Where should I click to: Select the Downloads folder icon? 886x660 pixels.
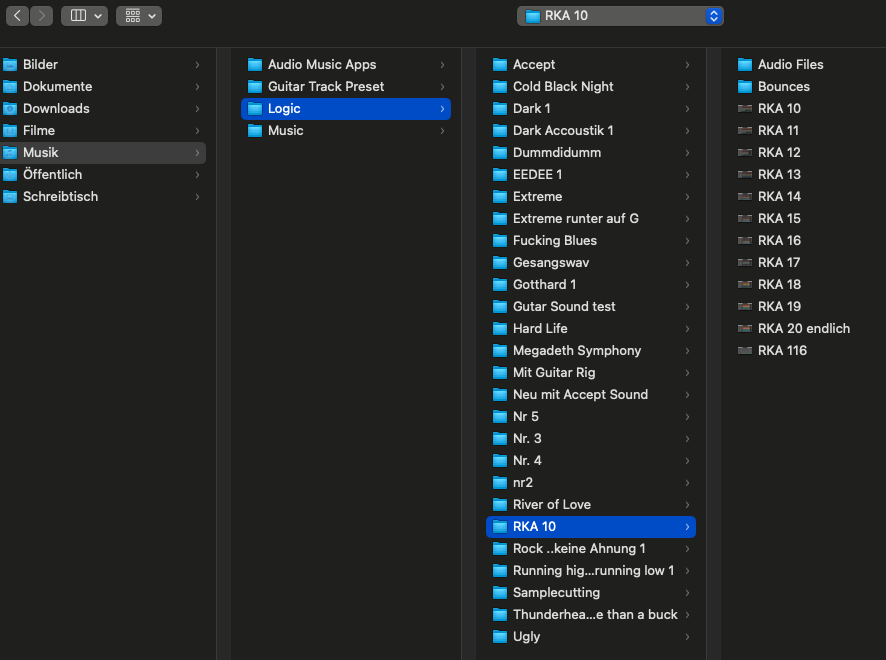pyautogui.click(x=11, y=108)
